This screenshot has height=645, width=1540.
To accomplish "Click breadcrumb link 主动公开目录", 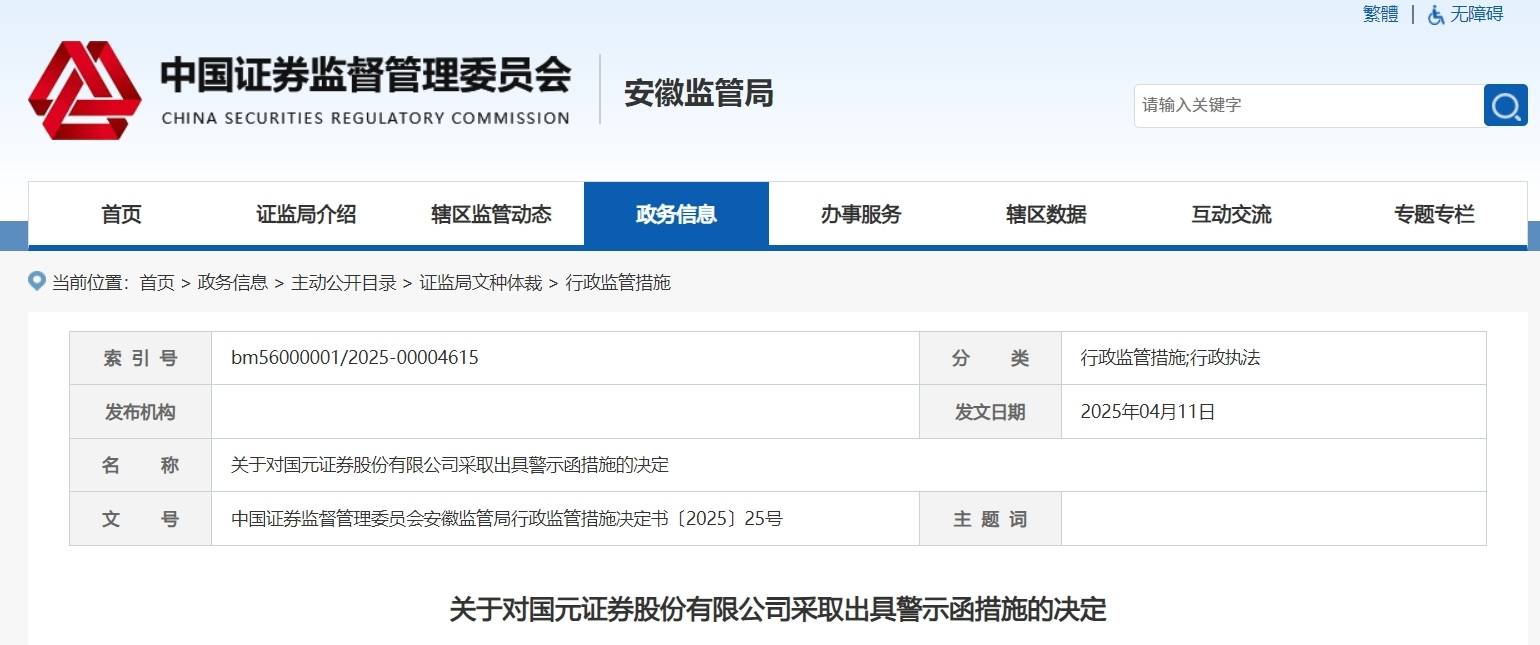I will pos(344,283).
